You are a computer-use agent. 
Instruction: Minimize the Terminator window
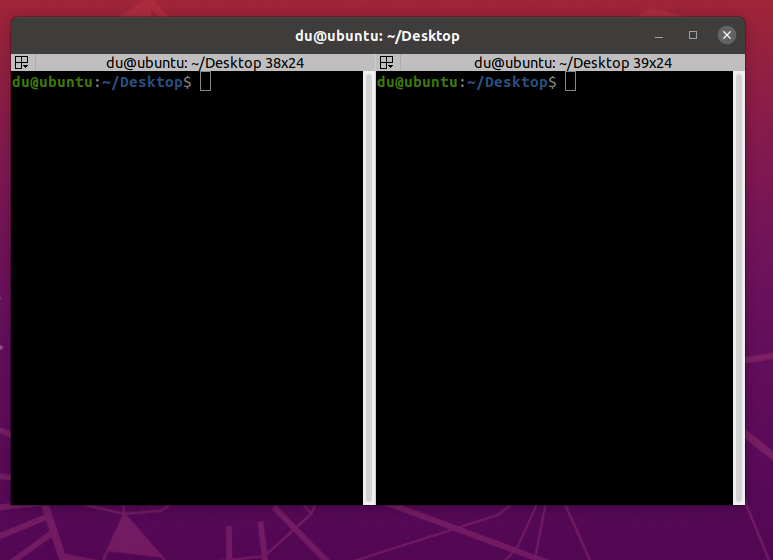[659, 35]
